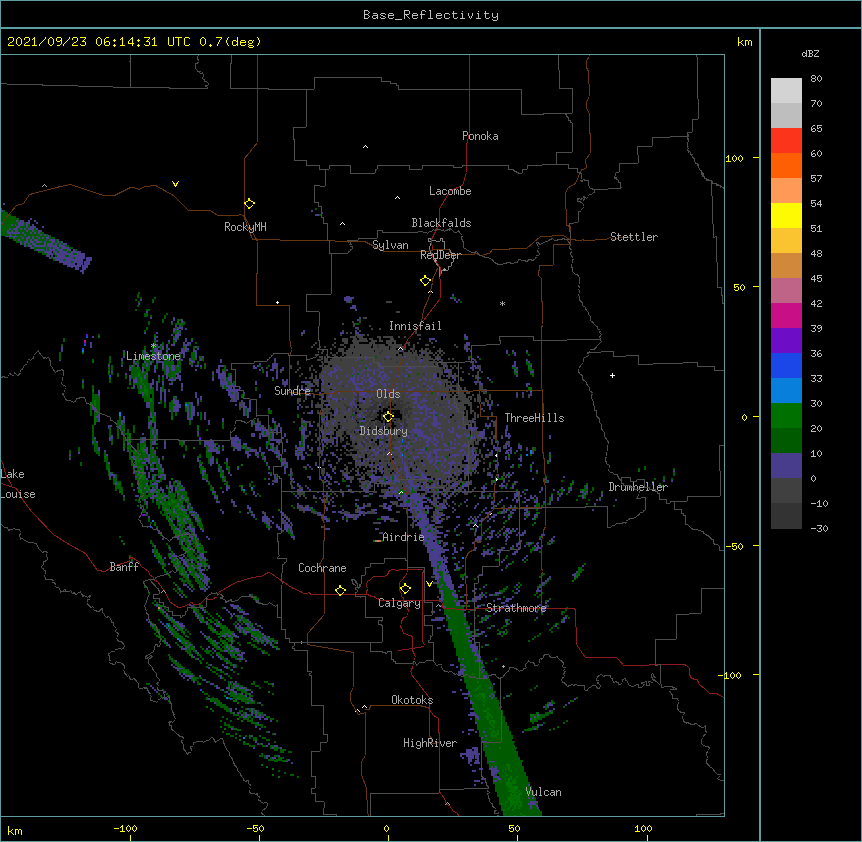The height and width of the screenshot is (842, 862).
Task: Click the Strathmore label
Action: click(516, 608)
